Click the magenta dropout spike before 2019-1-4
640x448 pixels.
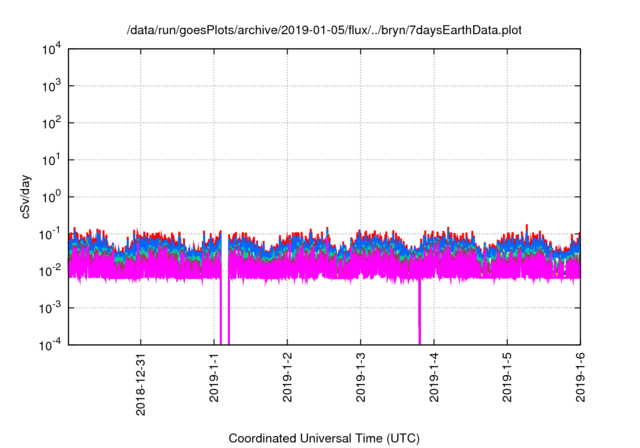coord(419,312)
